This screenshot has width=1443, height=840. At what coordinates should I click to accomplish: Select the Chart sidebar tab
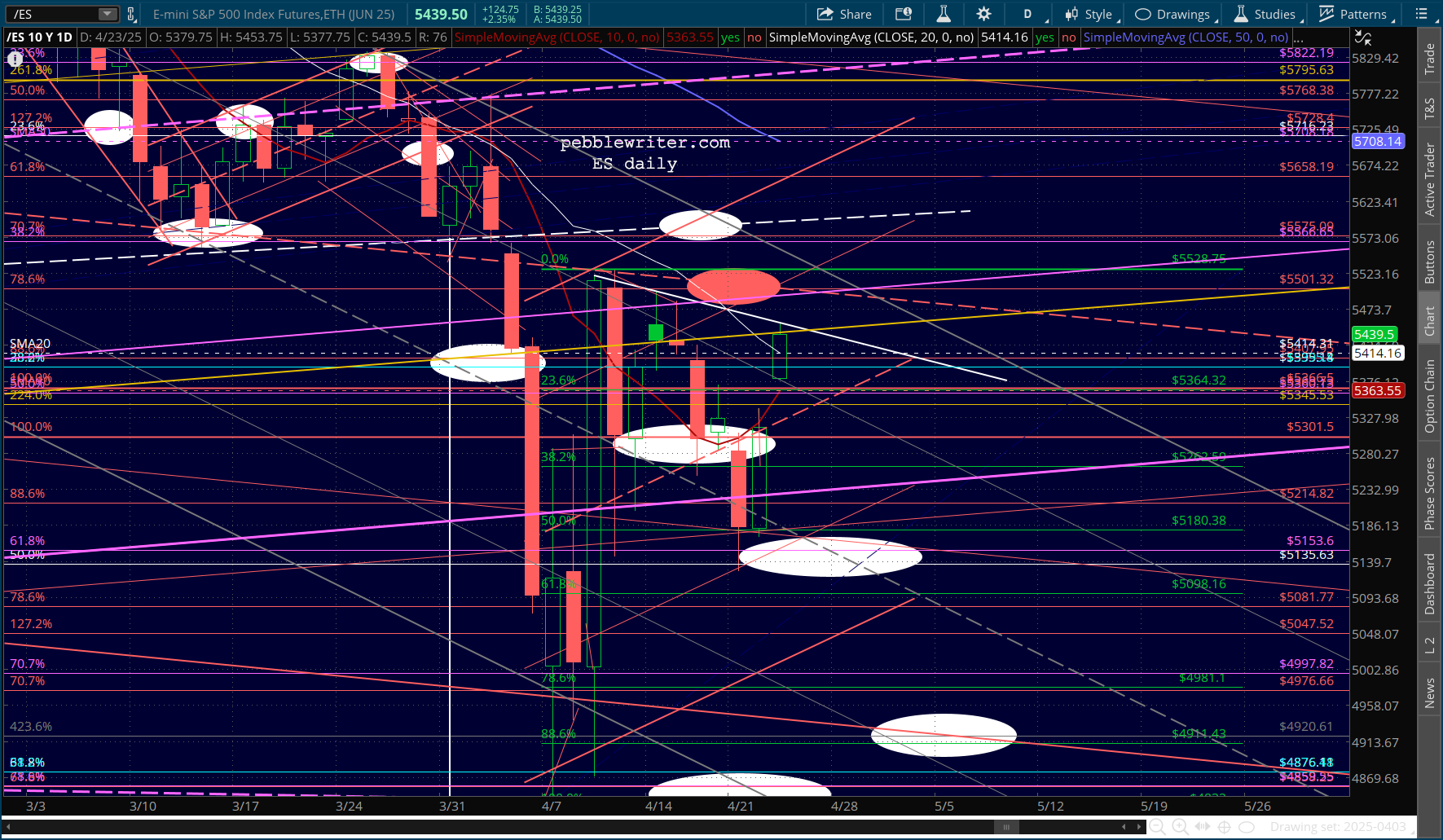[1429, 321]
